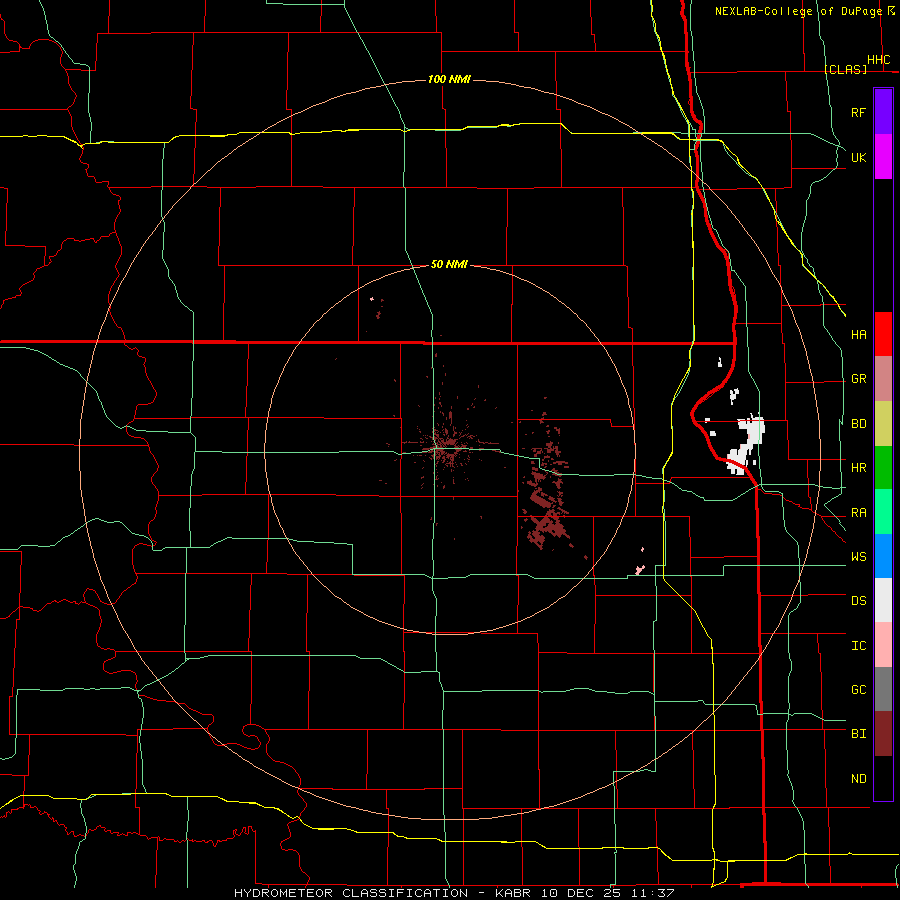The width and height of the screenshot is (900, 900).
Task: Click the 11:37 timestamp in footer
Action: tap(651, 893)
